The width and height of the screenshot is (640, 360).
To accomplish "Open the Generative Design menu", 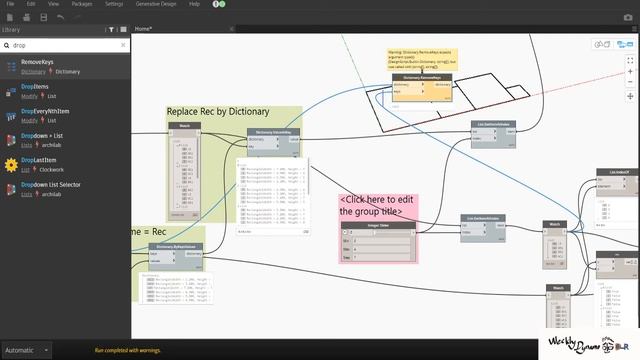I will (156, 4).
